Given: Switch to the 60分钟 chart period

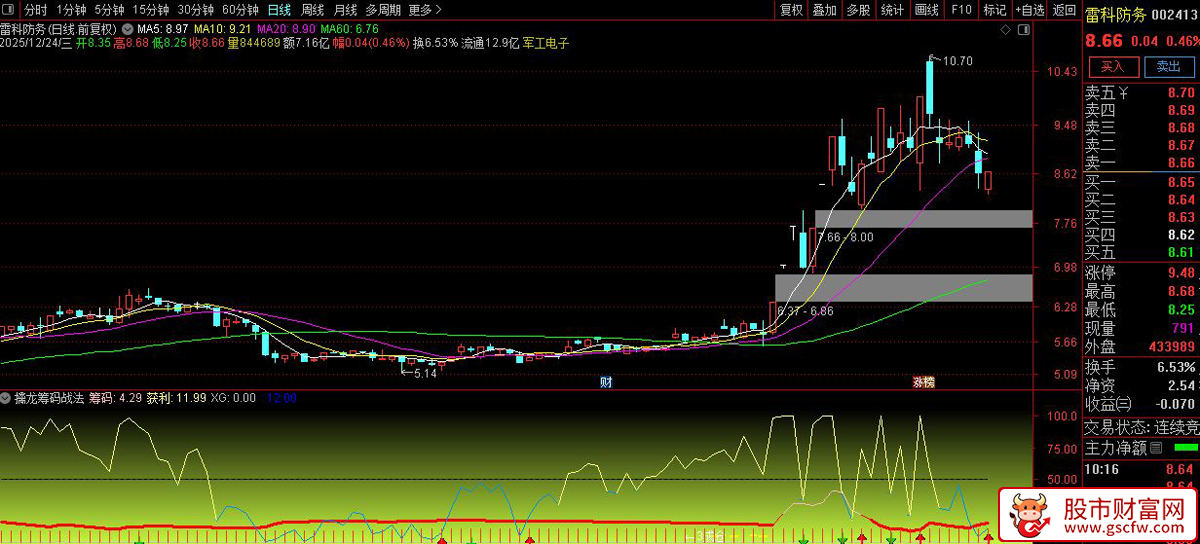Looking at the screenshot, I should pos(240,10).
